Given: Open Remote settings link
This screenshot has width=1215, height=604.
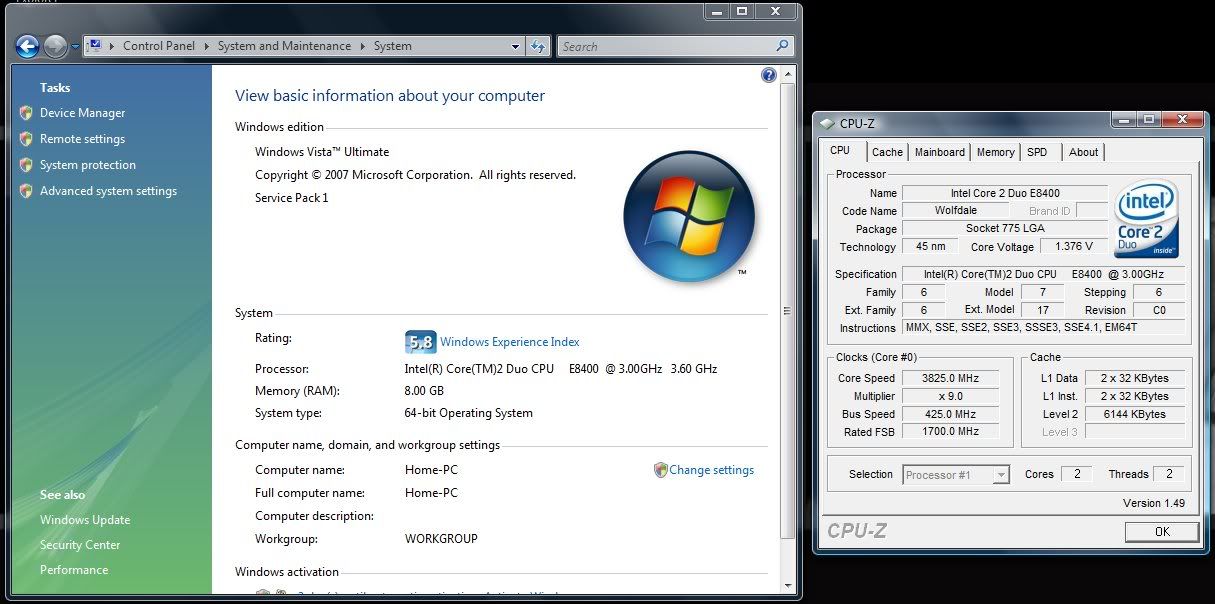Looking at the screenshot, I should pyautogui.click(x=82, y=139).
